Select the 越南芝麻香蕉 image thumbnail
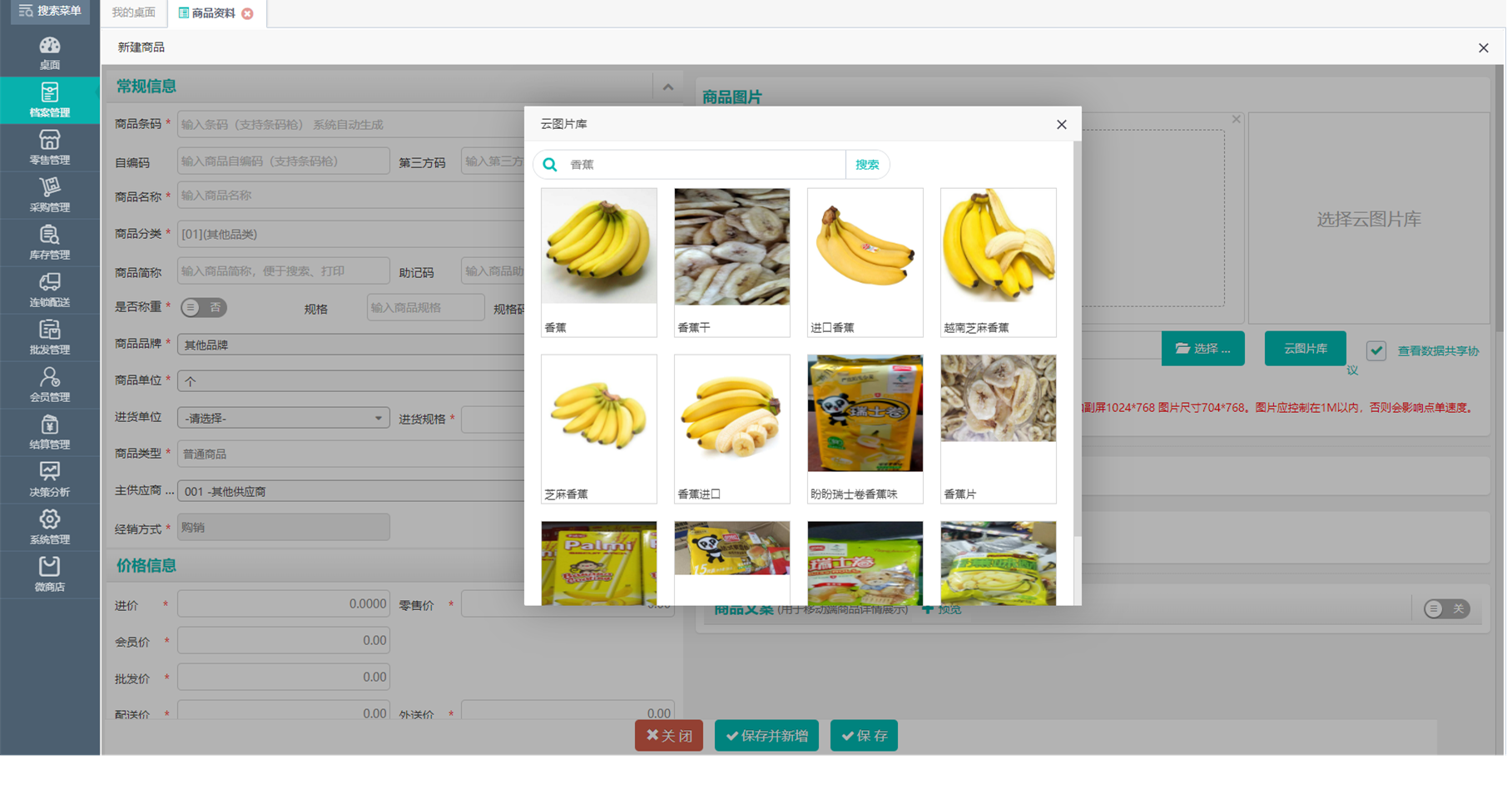Image resolution: width=1512 pixels, height=809 pixels. (x=998, y=261)
